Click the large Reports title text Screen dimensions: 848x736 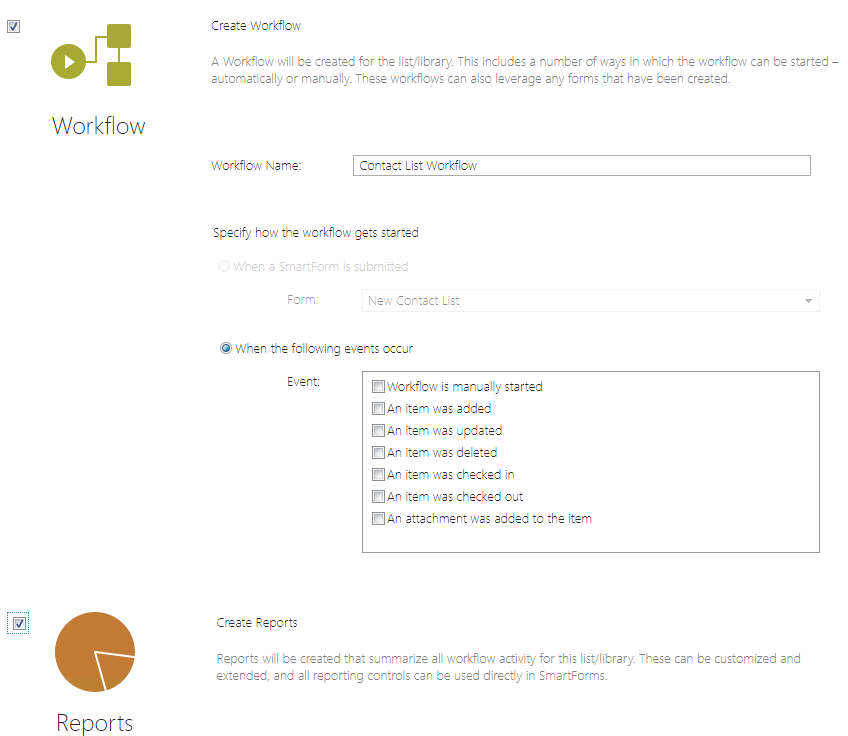tap(95, 724)
